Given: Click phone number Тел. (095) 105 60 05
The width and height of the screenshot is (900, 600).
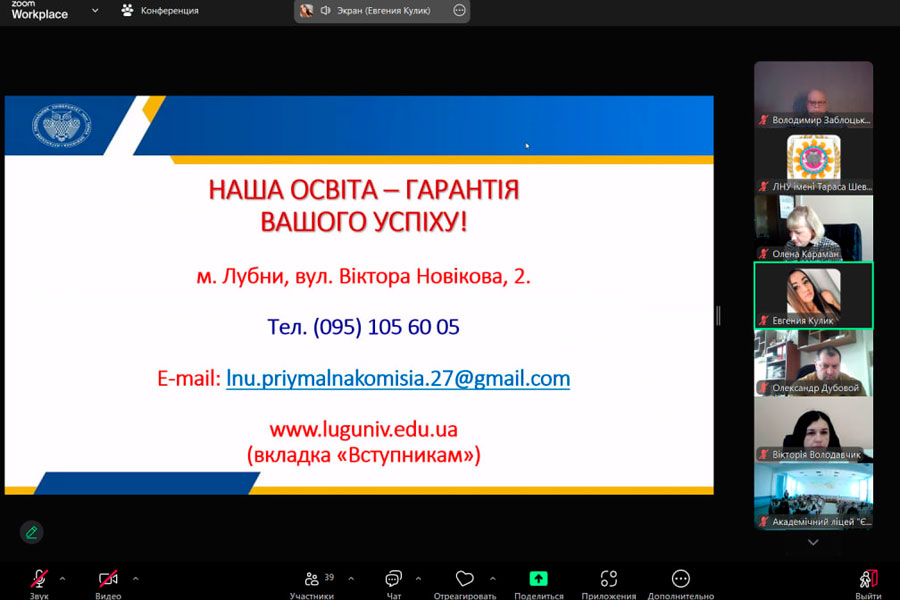Looking at the screenshot, I should coord(363,327).
